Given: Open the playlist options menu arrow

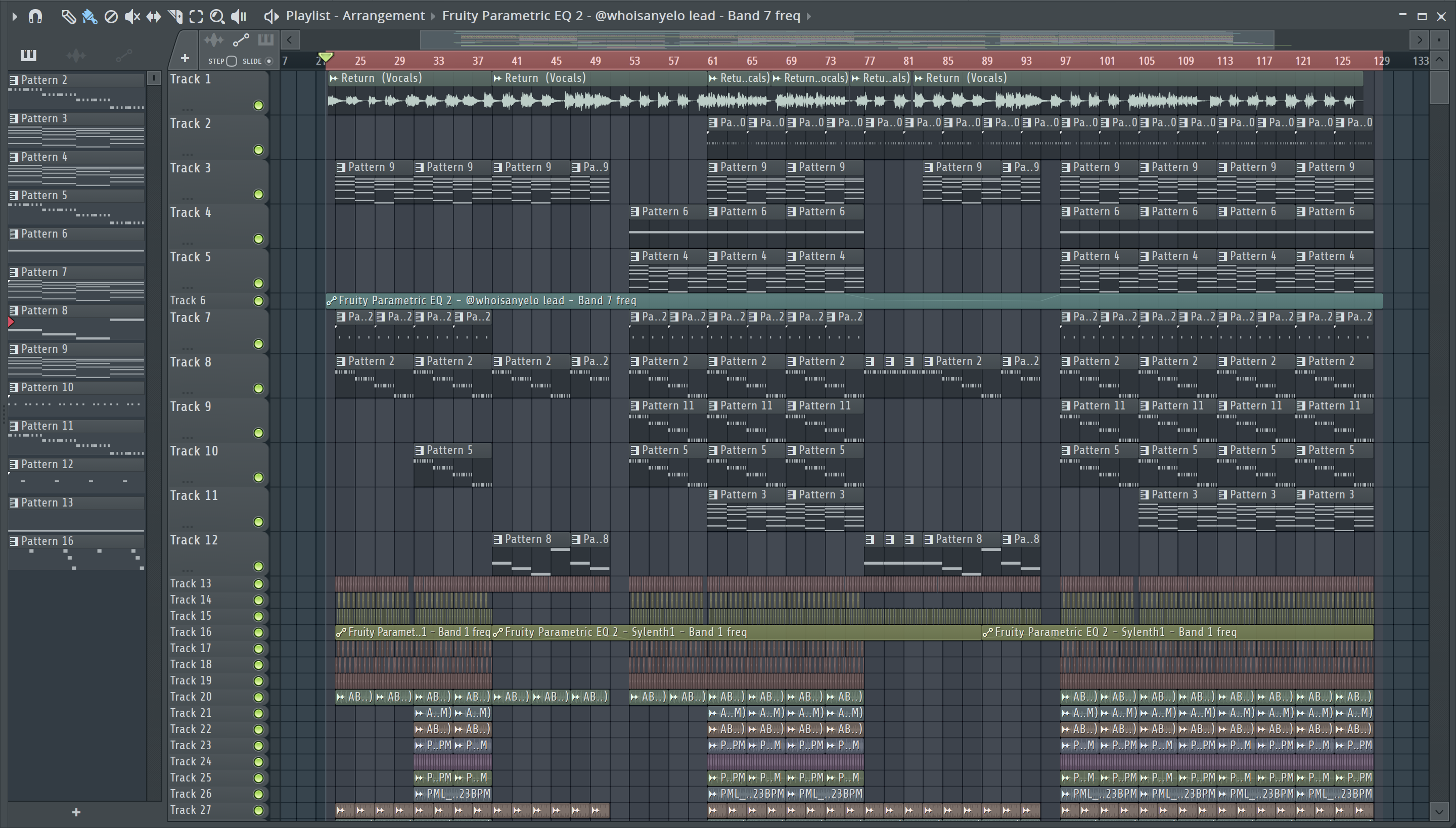Looking at the screenshot, I should (15, 17).
